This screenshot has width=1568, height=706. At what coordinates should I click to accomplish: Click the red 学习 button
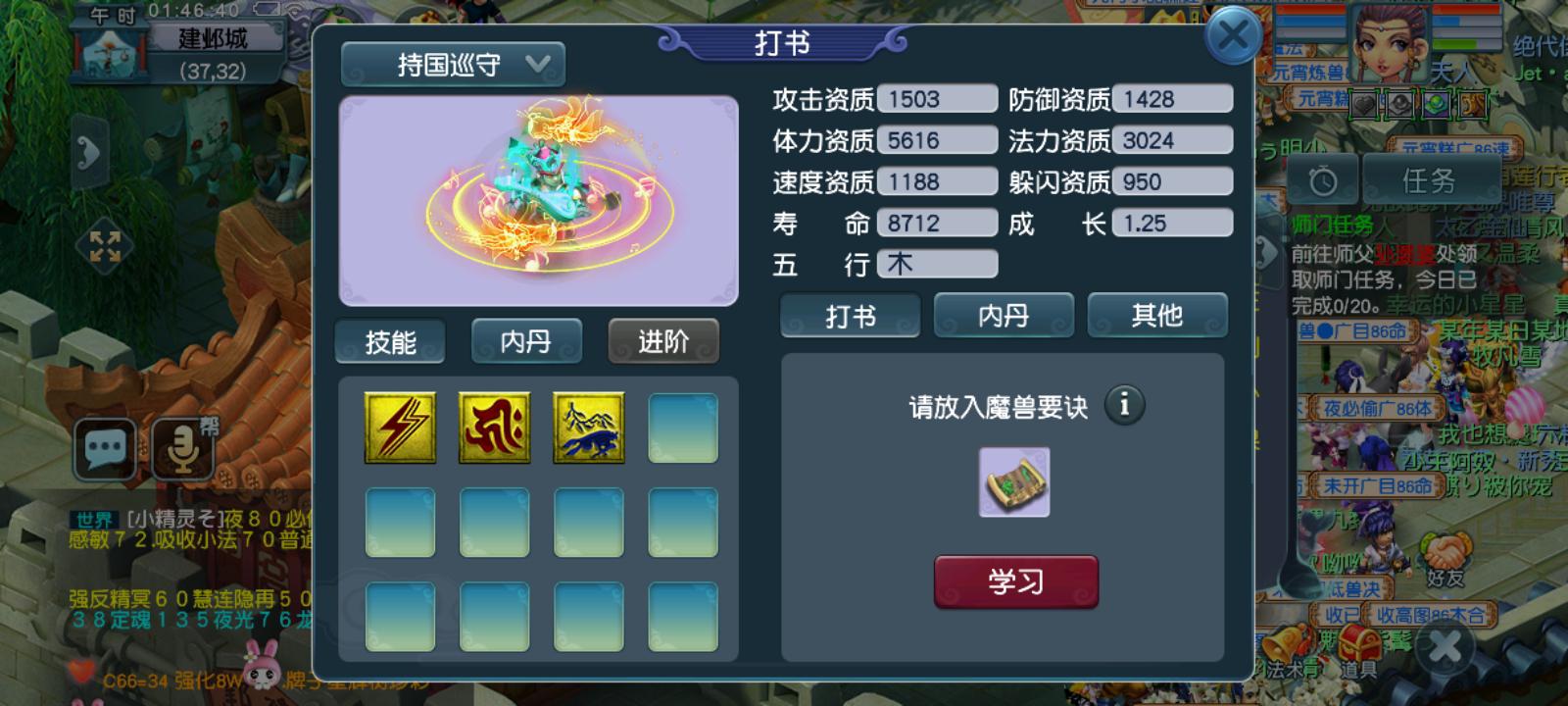click(x=1016, y=582)
